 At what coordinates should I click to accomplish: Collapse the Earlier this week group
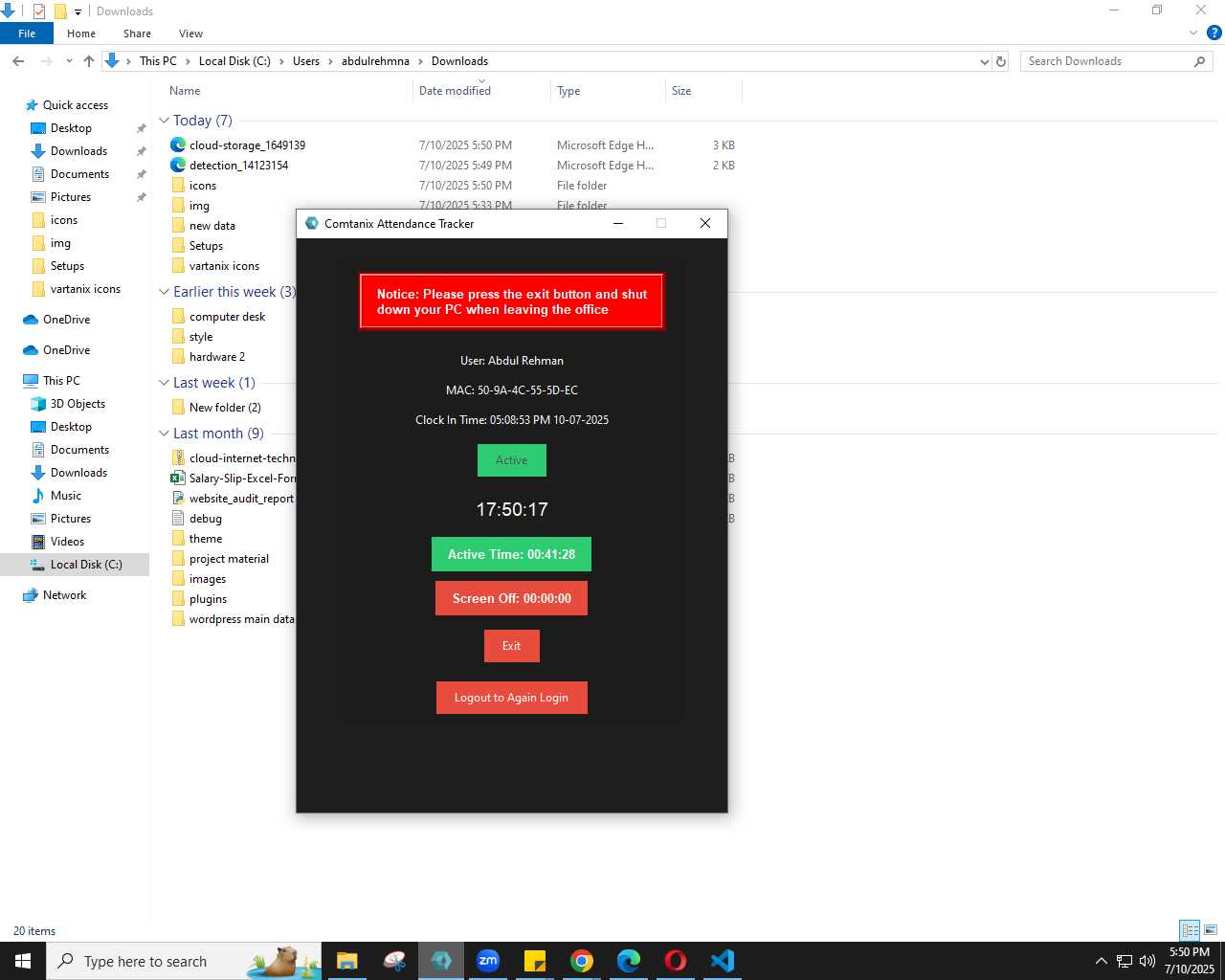pos(164,292)
